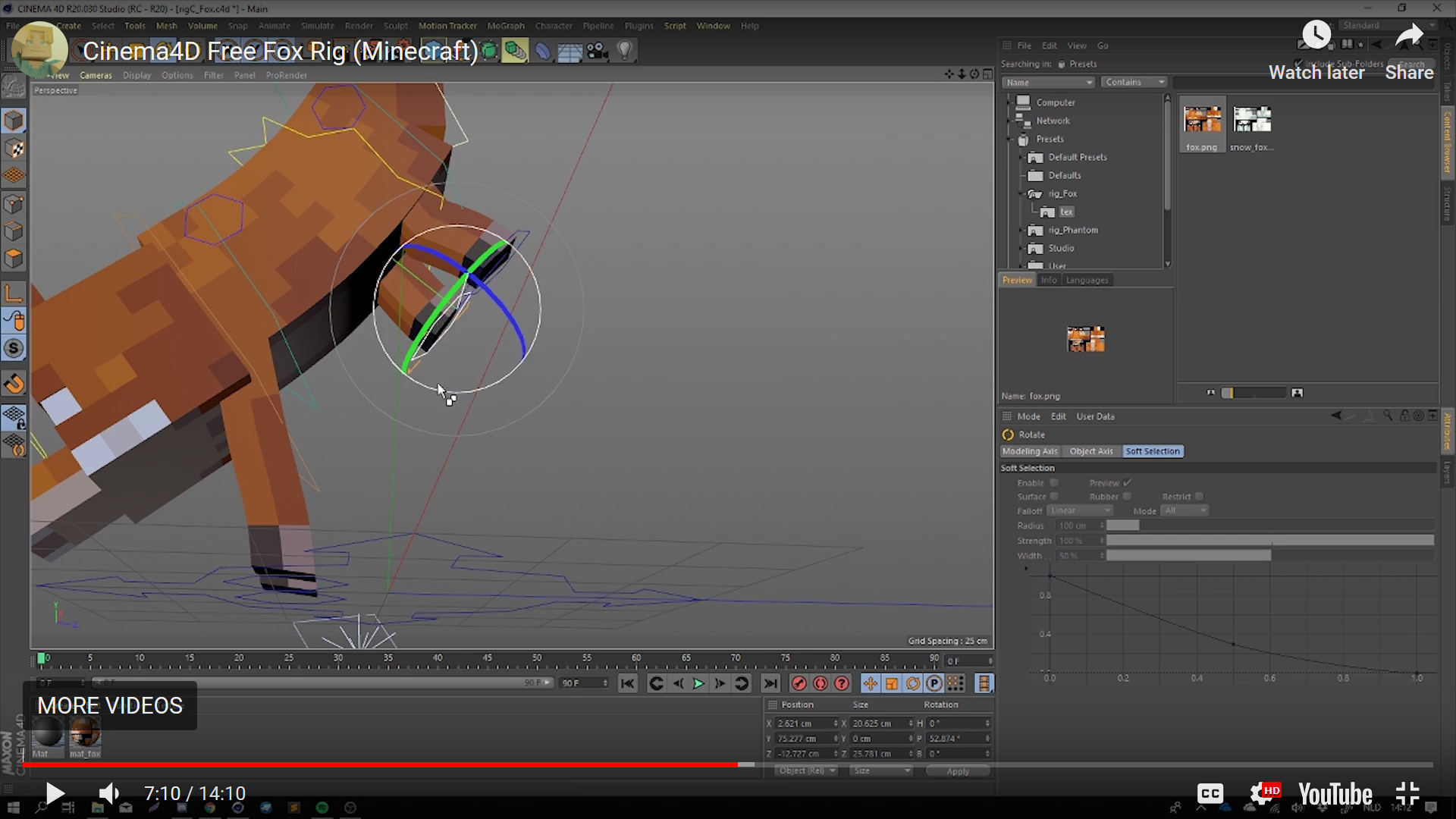The image size is (1456, 819).
Task: Go to the previous key icon
Action: click(x=657, y=683)
